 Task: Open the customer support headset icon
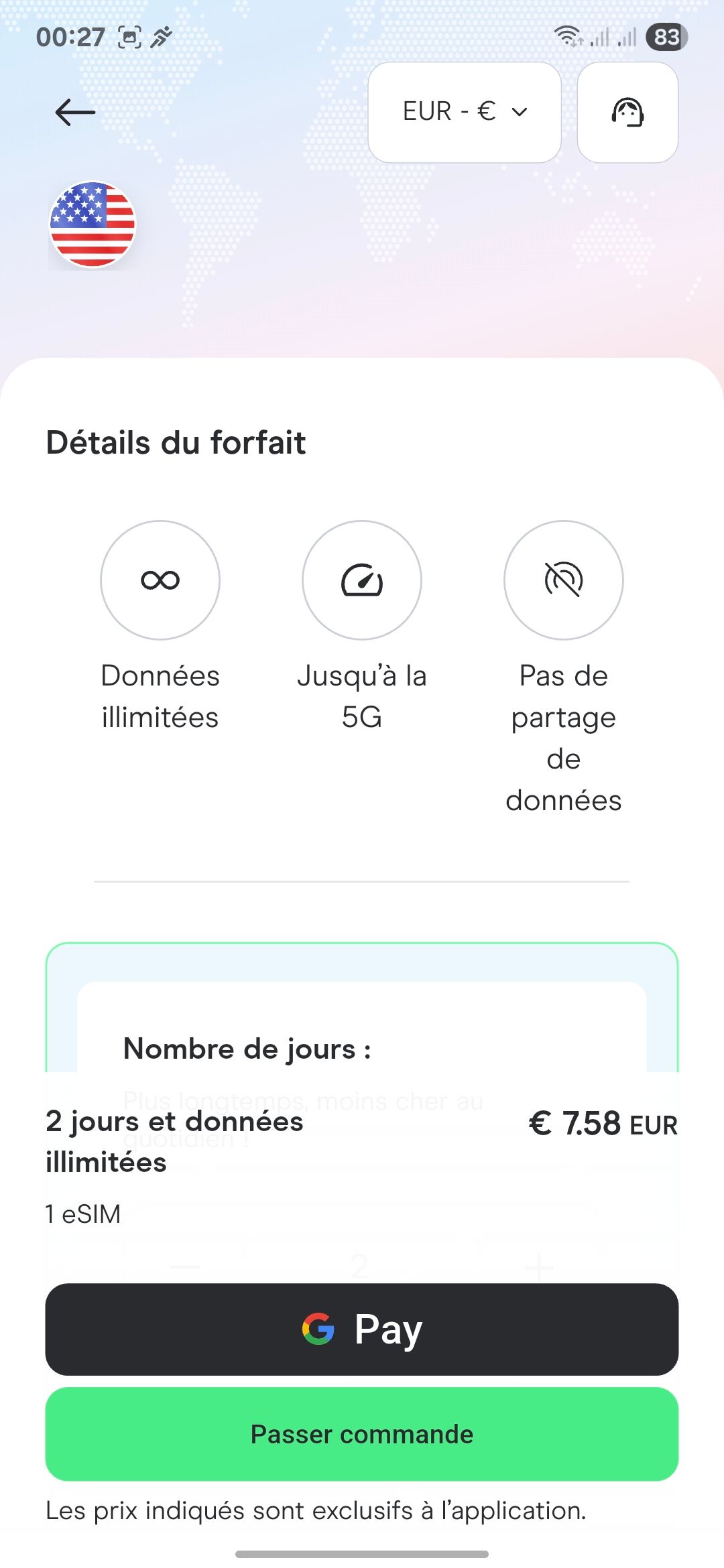[x=627, y=112]
